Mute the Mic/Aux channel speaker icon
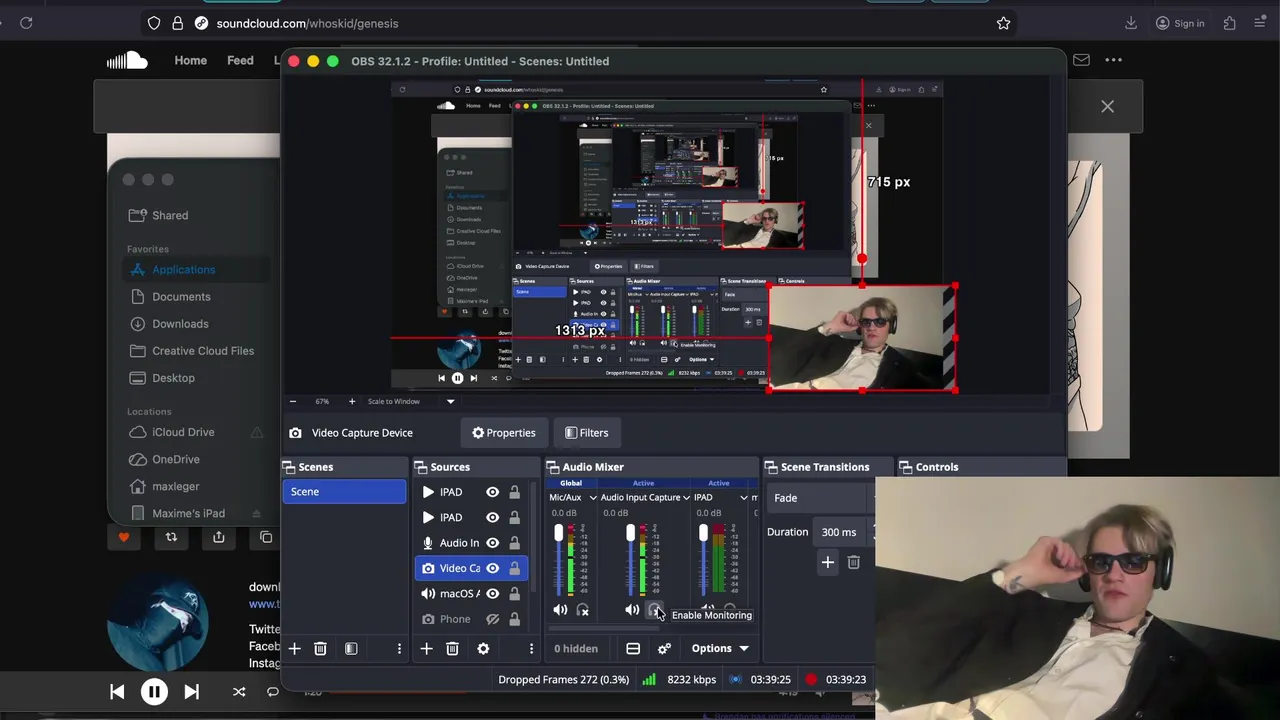This screenshot has width=1280, height=720. 560,610
